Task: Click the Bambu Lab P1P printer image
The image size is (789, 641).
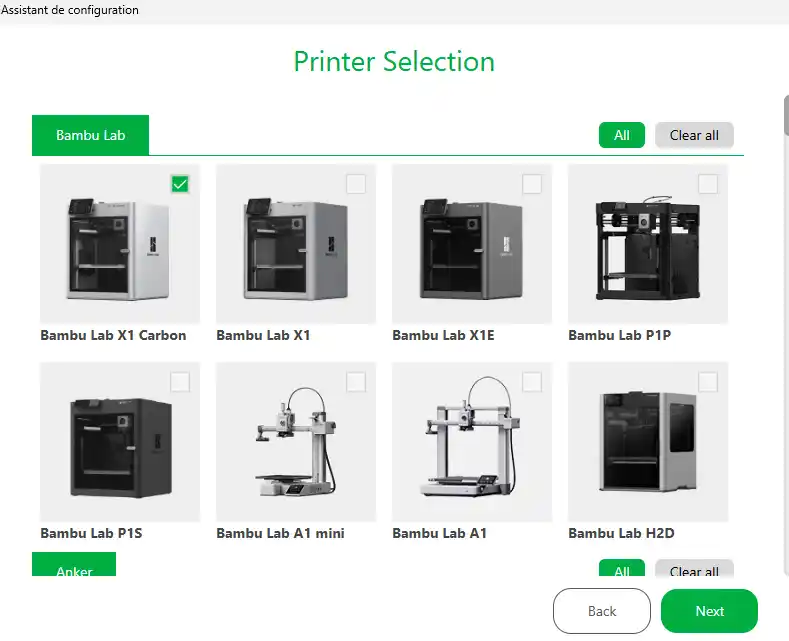Action: (x=648, y=244)
